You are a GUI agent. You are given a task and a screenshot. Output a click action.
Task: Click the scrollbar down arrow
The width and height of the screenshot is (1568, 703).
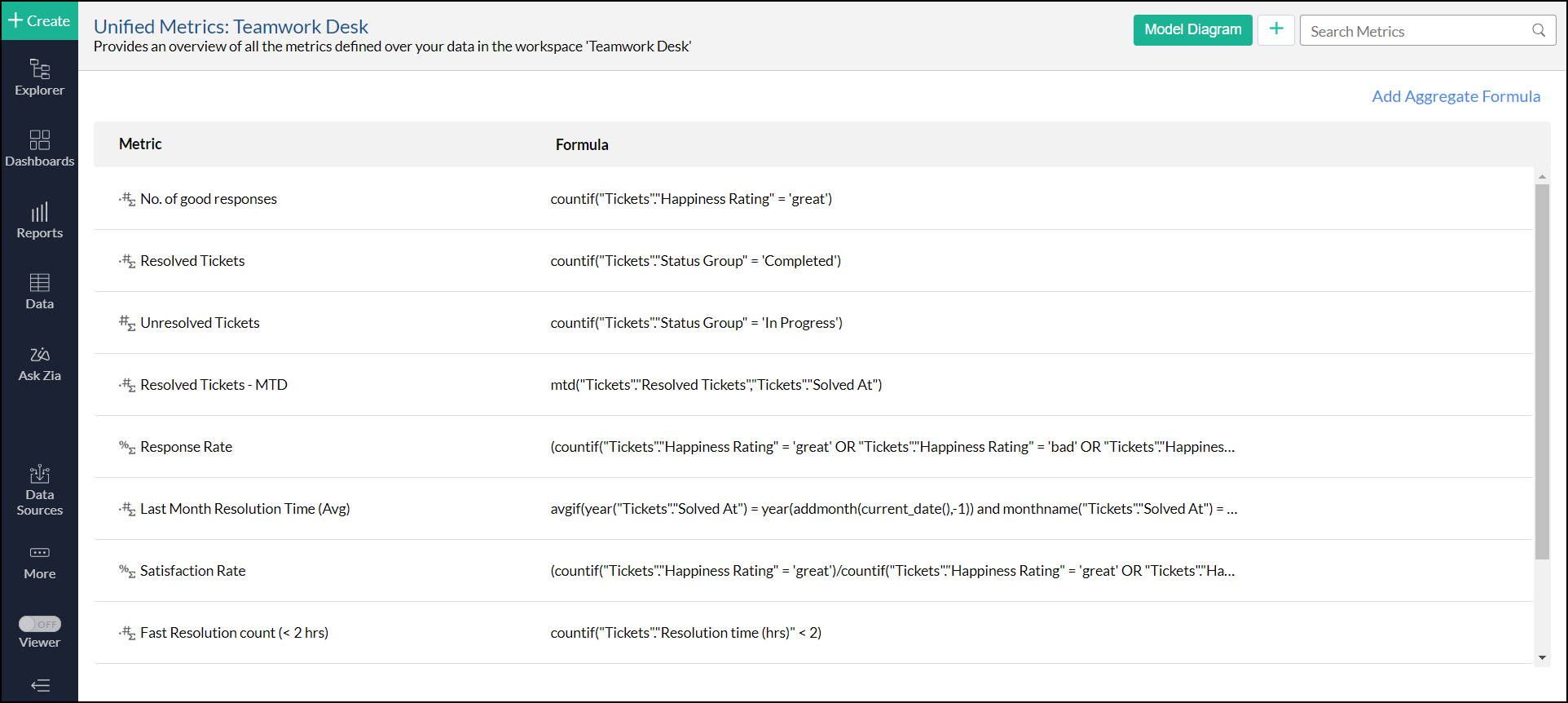[1542, 657]
